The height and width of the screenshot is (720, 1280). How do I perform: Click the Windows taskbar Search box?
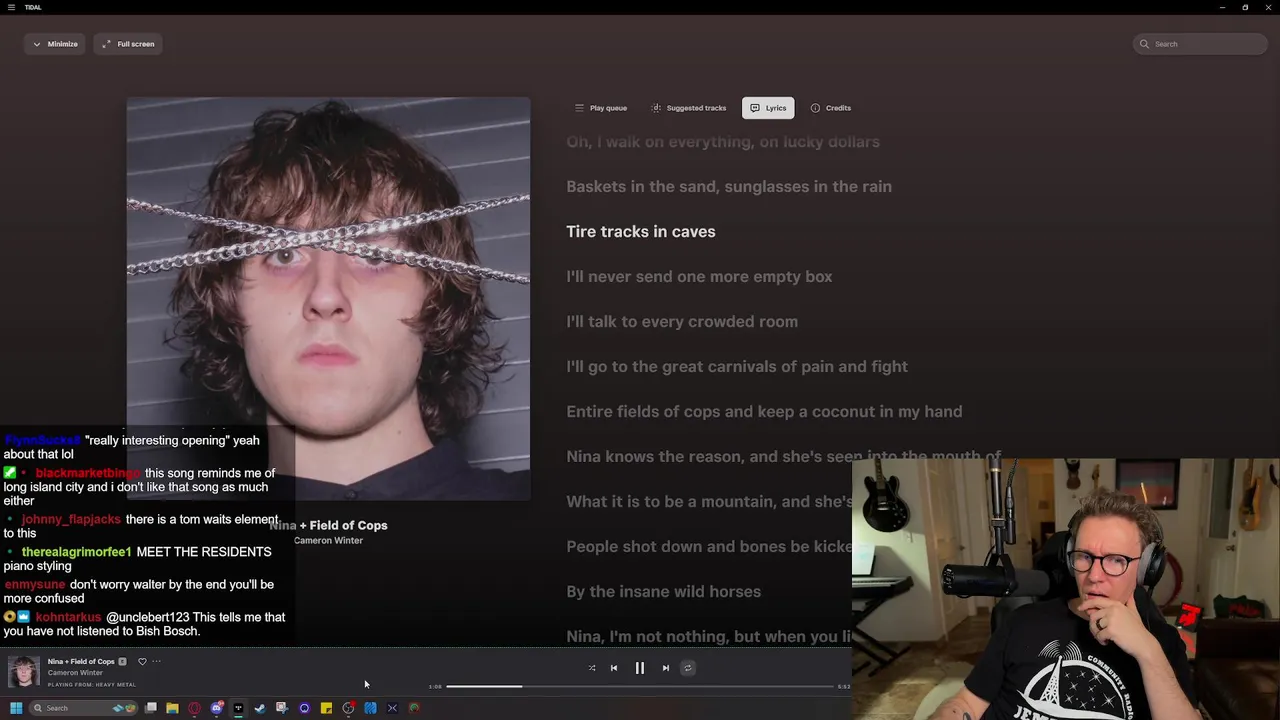pyautogui.click(x=84, y=708)
